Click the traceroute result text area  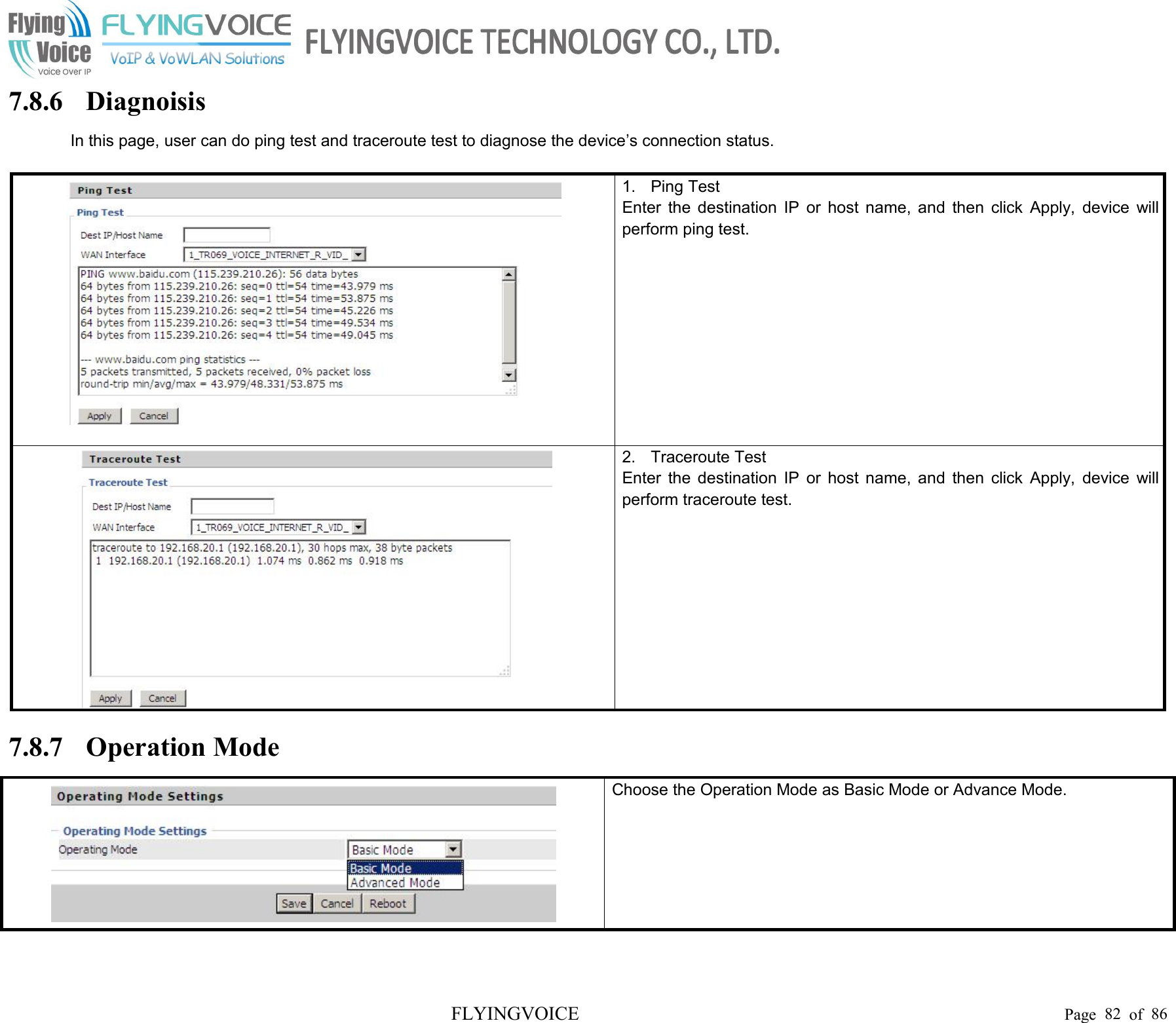[300, 608]
